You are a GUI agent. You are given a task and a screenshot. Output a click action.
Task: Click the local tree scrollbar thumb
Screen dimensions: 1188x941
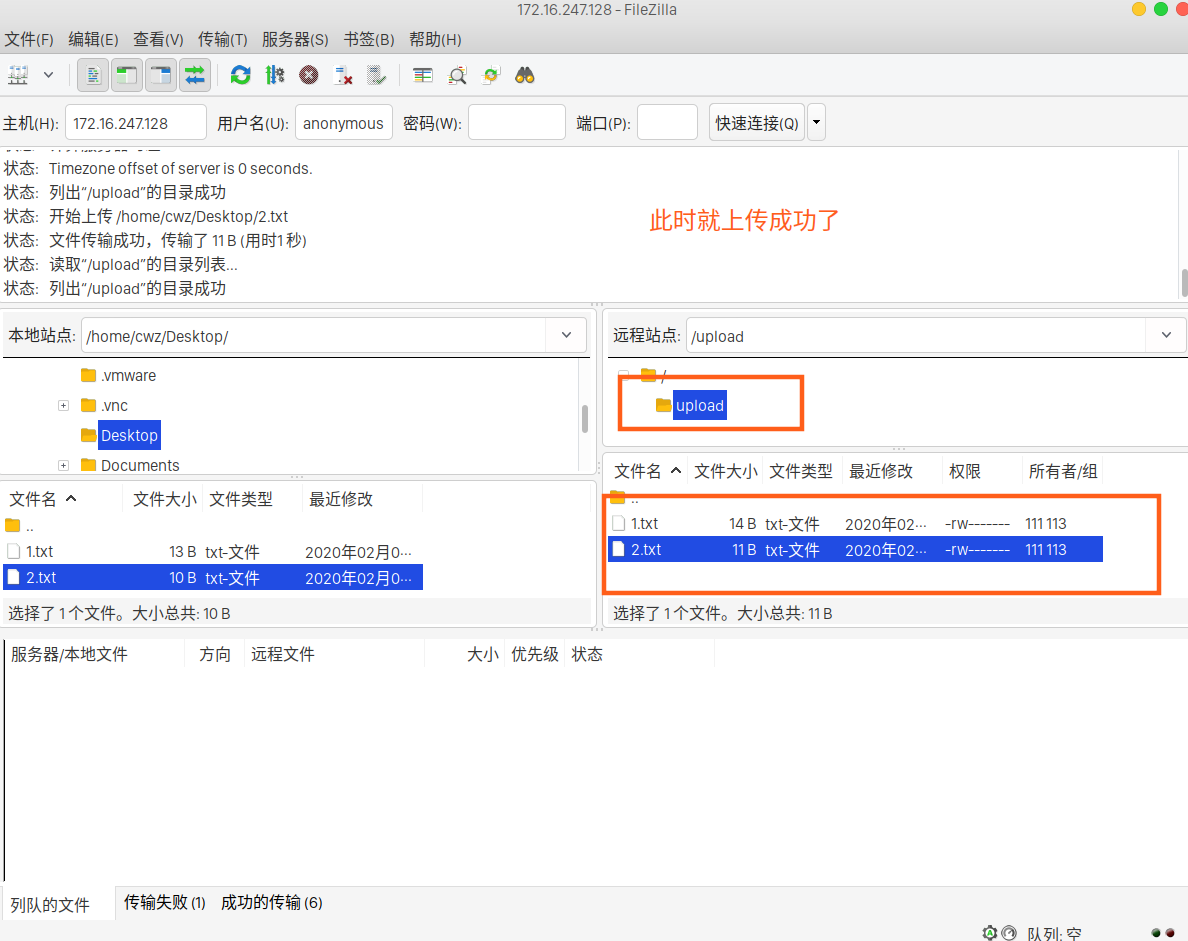tap(585, 418)
